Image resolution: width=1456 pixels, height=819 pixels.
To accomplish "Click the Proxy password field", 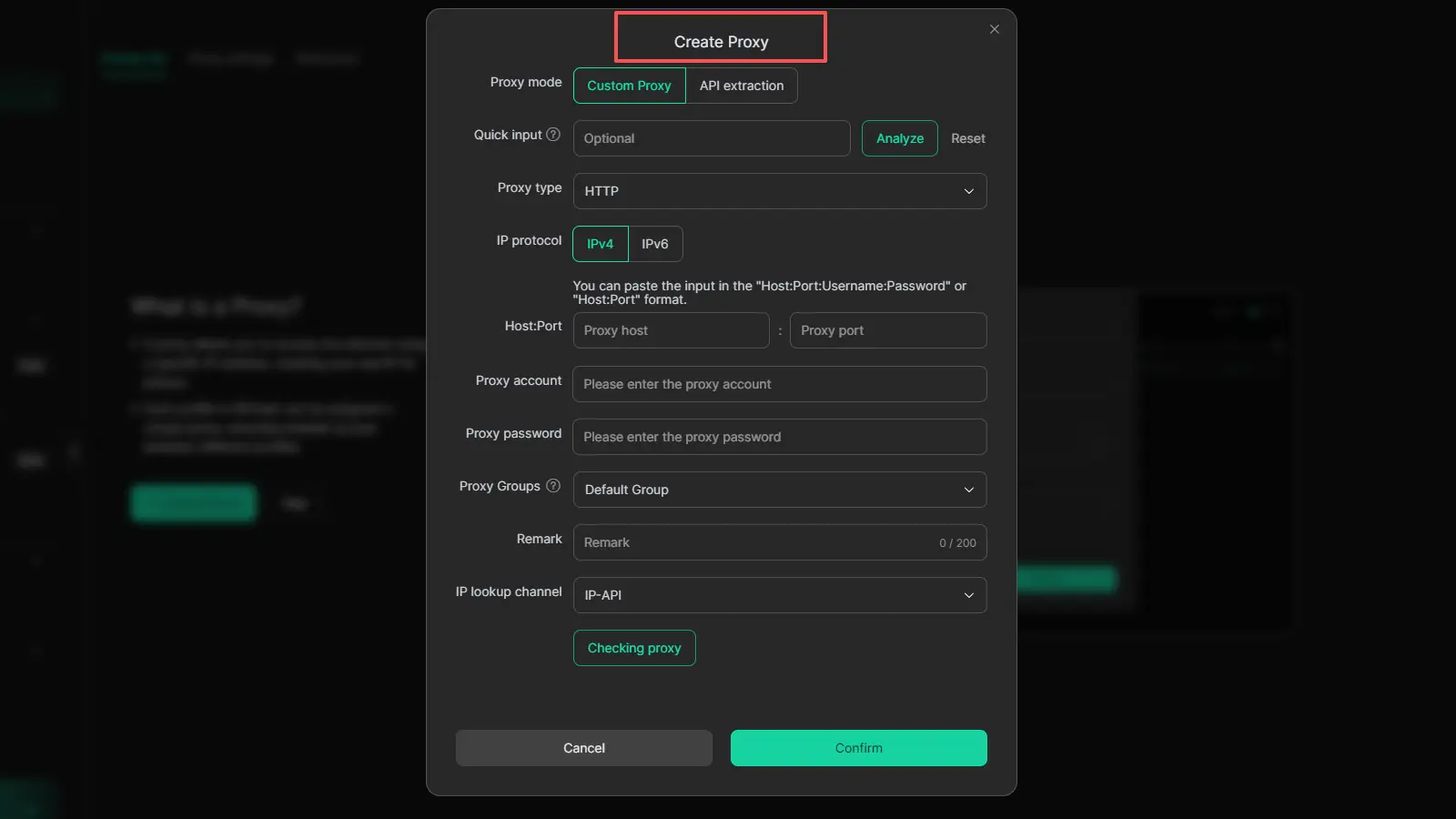I will point(780,437).
